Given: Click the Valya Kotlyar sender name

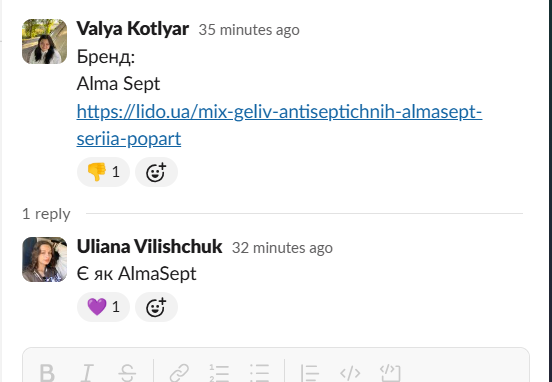Looking at the screenshot, I should click(133, 29).
